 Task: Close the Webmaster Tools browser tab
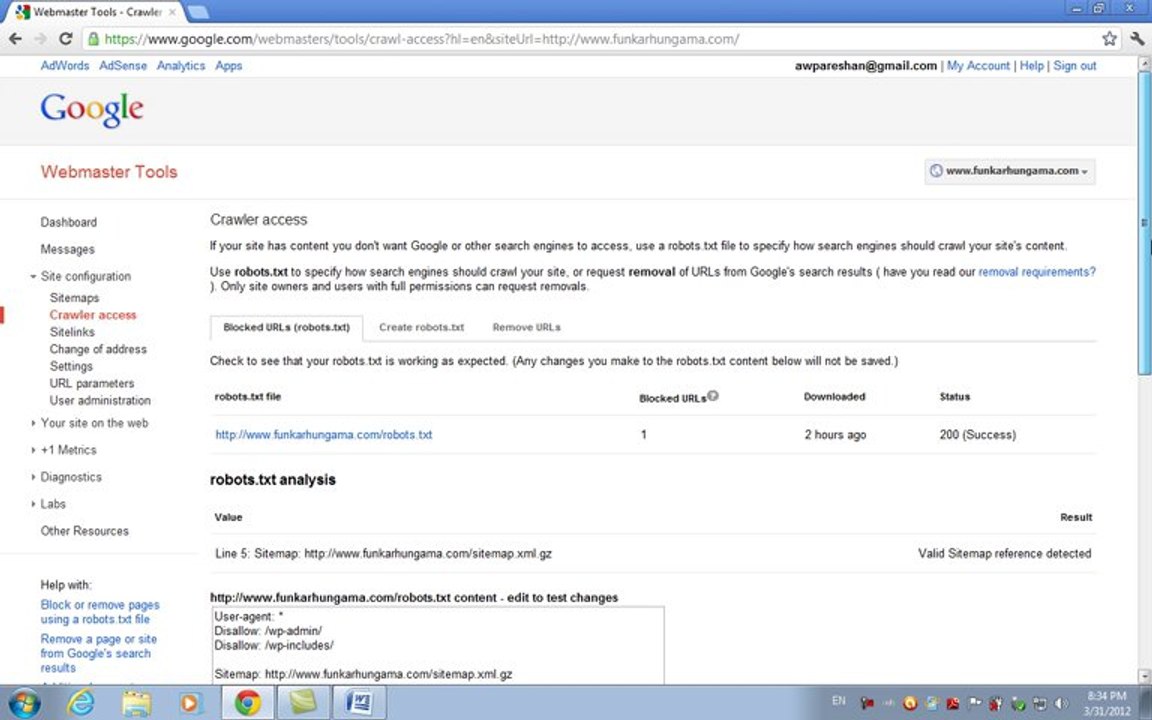click(x=173, y=12)
